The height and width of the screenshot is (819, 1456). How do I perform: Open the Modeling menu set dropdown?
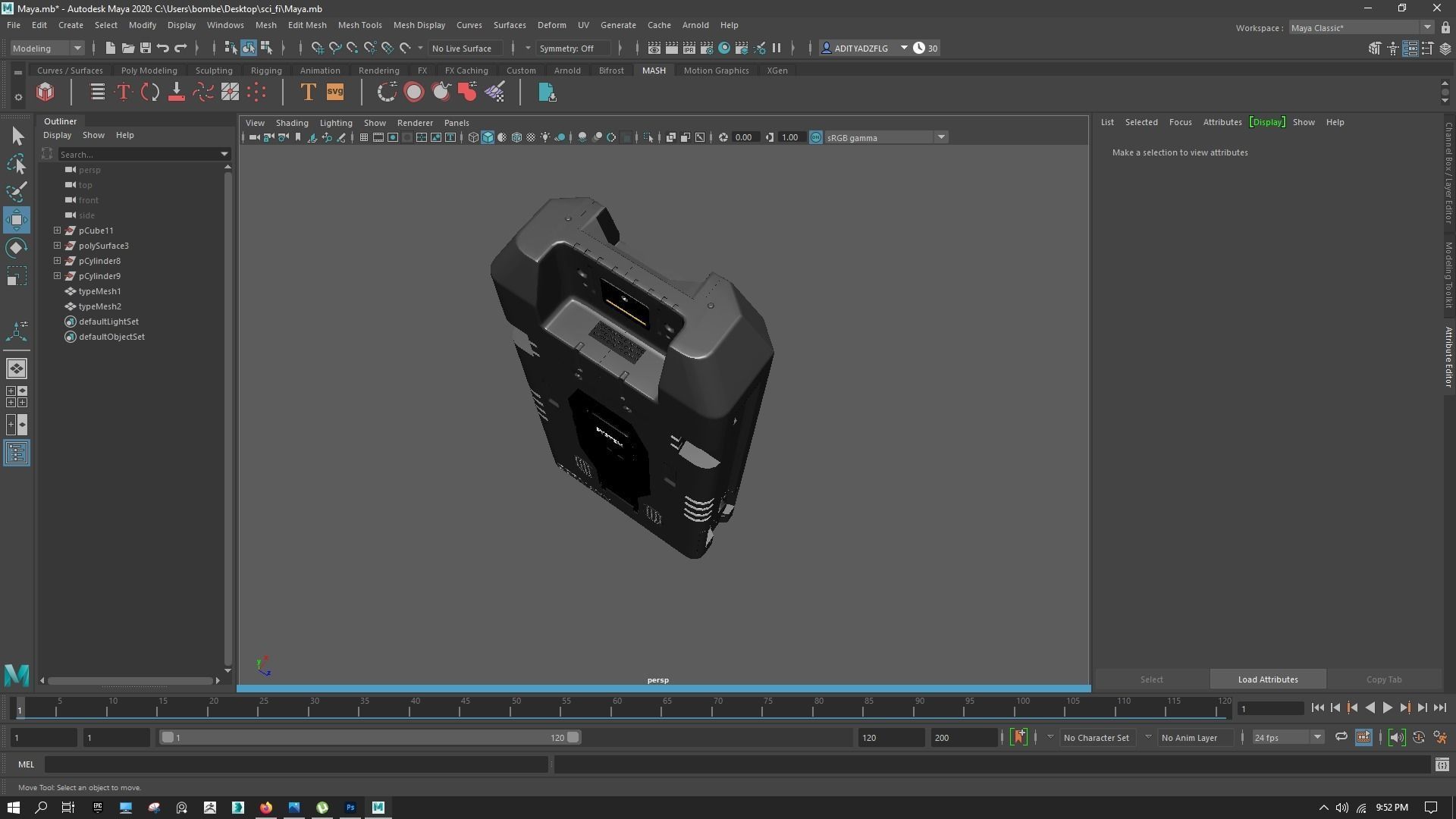click(x=46, y=49)
